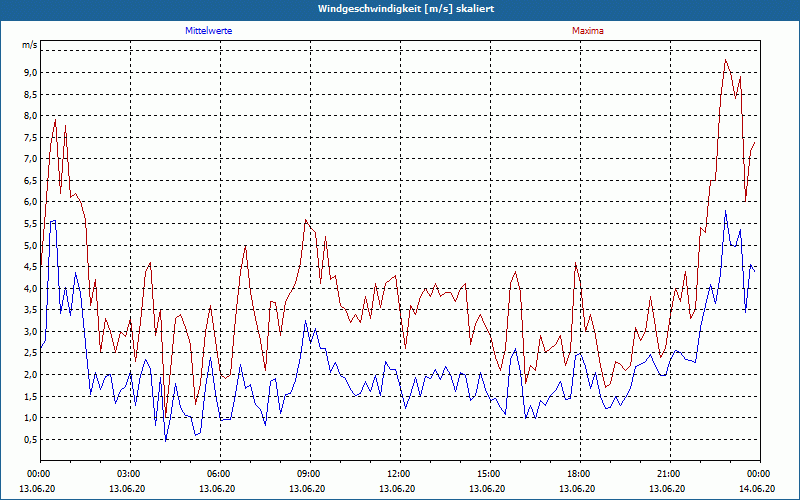Click the 5,5 y-axis label
800x500 pixels.
(30, 223)
